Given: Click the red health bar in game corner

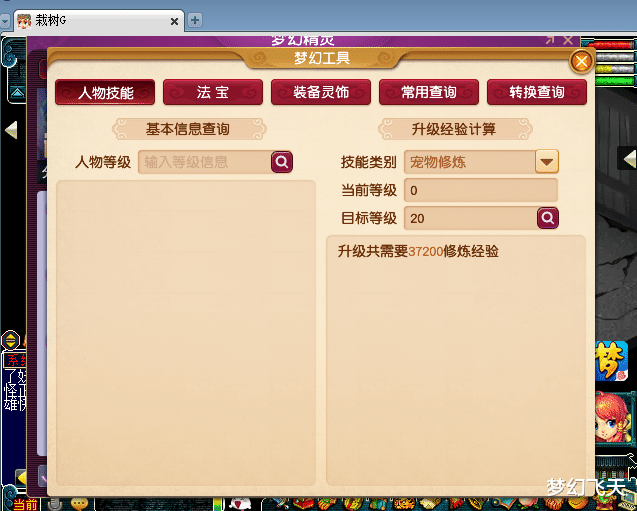Looking at the screenshot, I should point(611,44).
